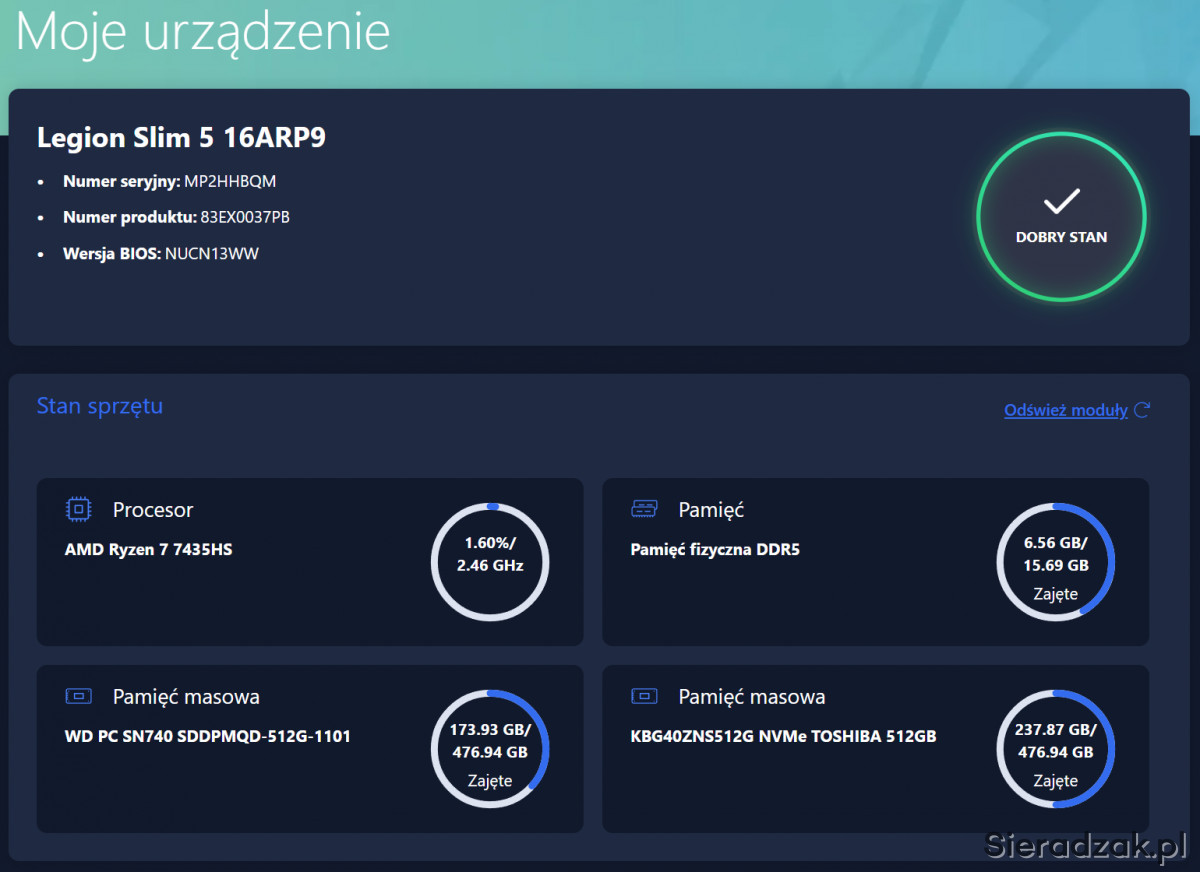Image resolution: width=1200 pixels, height=872 pixels.
Task: Click the BIOS version NUCN13WW
Action: point(212,253)
